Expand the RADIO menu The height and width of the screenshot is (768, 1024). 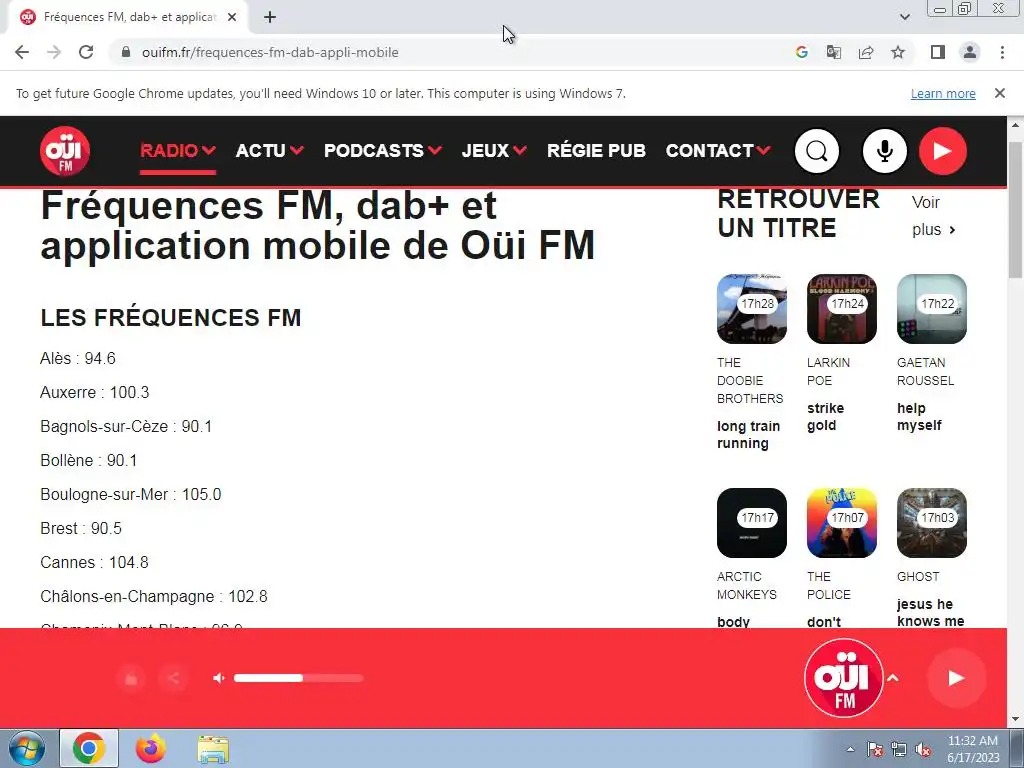tap(178, 151)
